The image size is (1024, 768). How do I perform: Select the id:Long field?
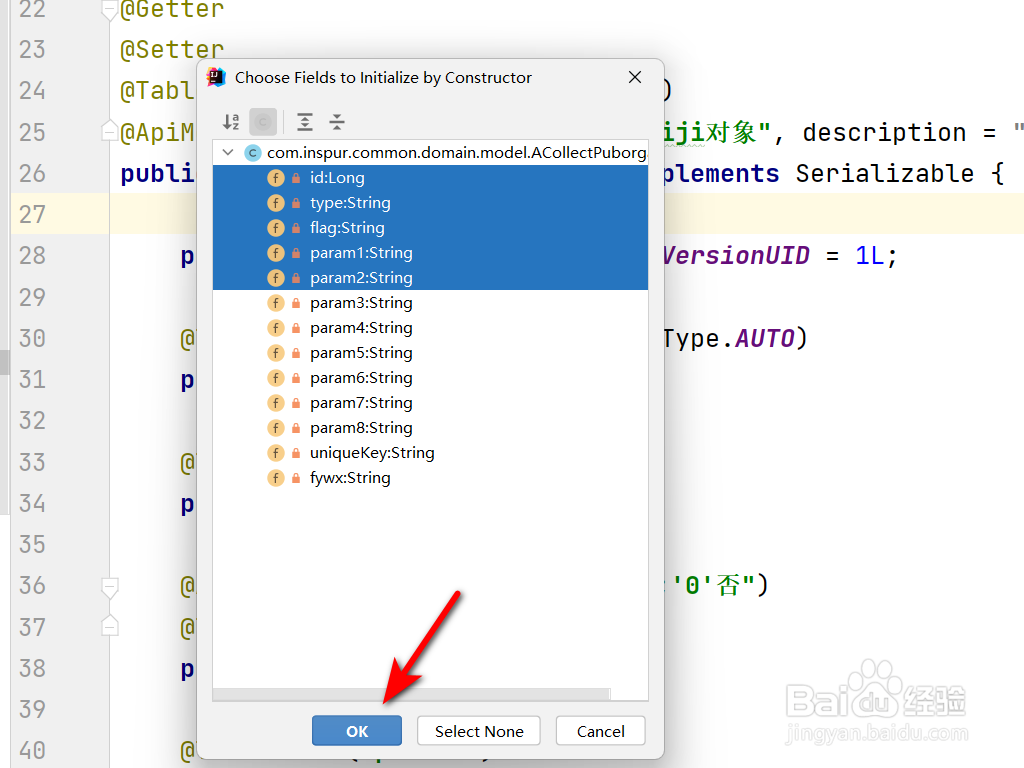click(x=430, y=178)
